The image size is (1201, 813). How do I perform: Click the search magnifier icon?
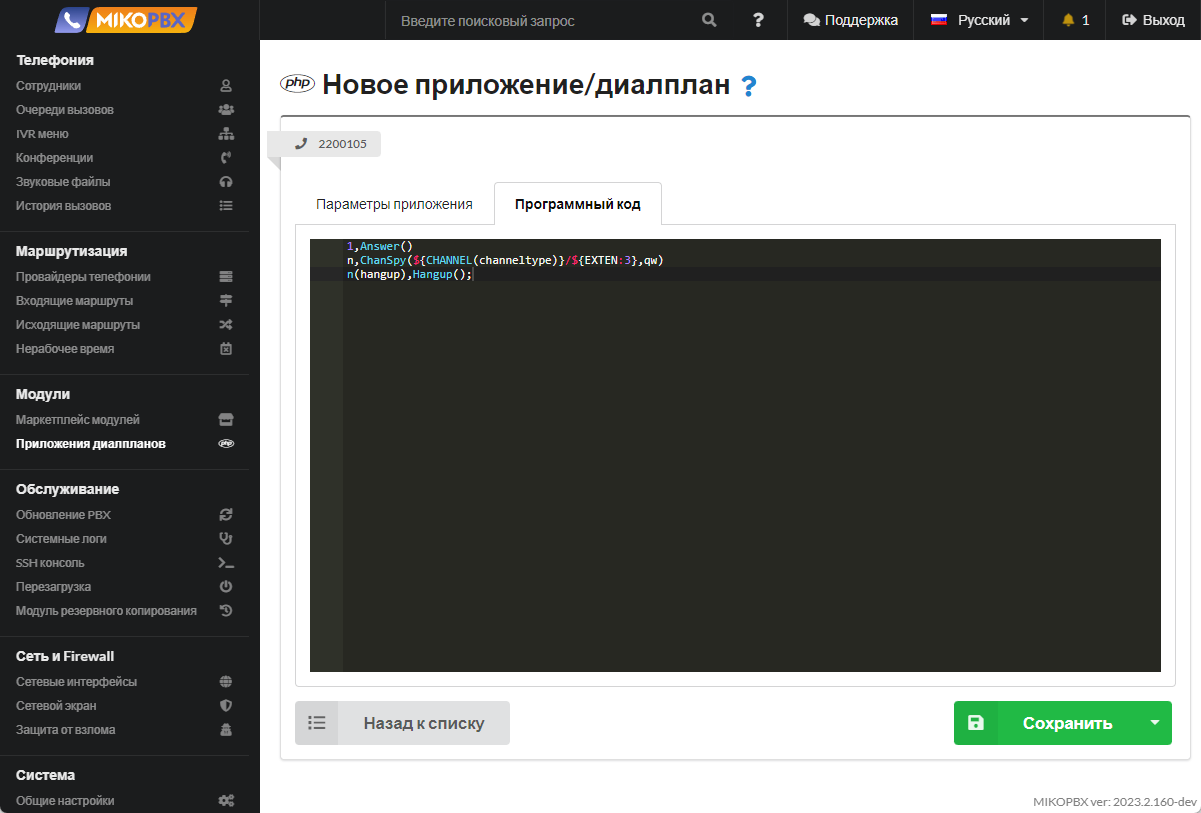(x=709, y=20)
